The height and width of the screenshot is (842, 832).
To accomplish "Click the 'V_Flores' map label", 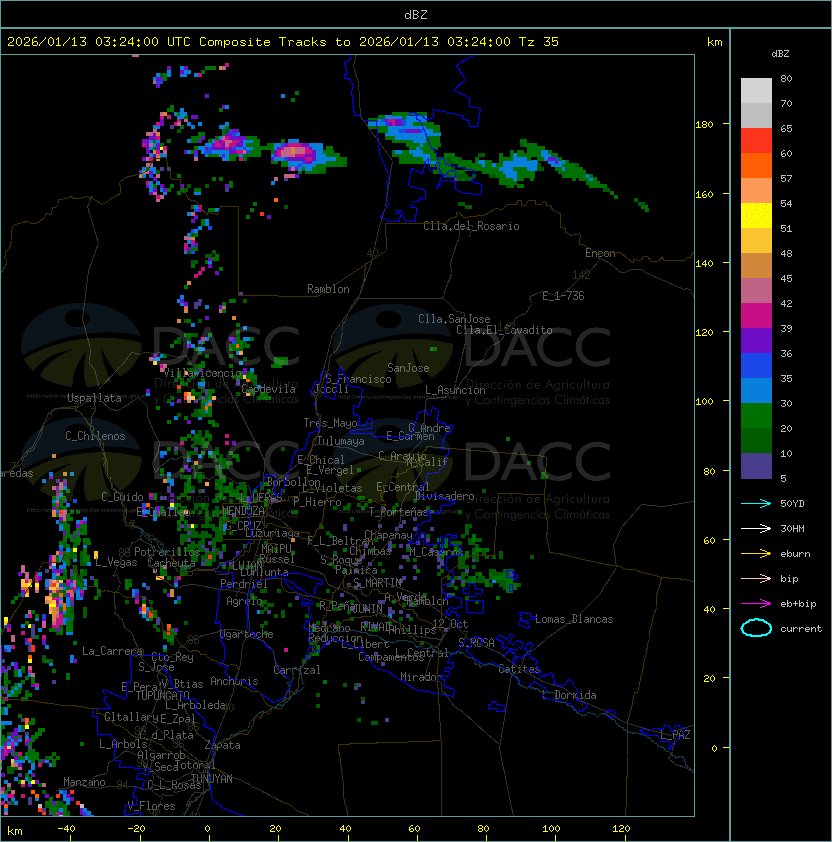I will [151, 806].
